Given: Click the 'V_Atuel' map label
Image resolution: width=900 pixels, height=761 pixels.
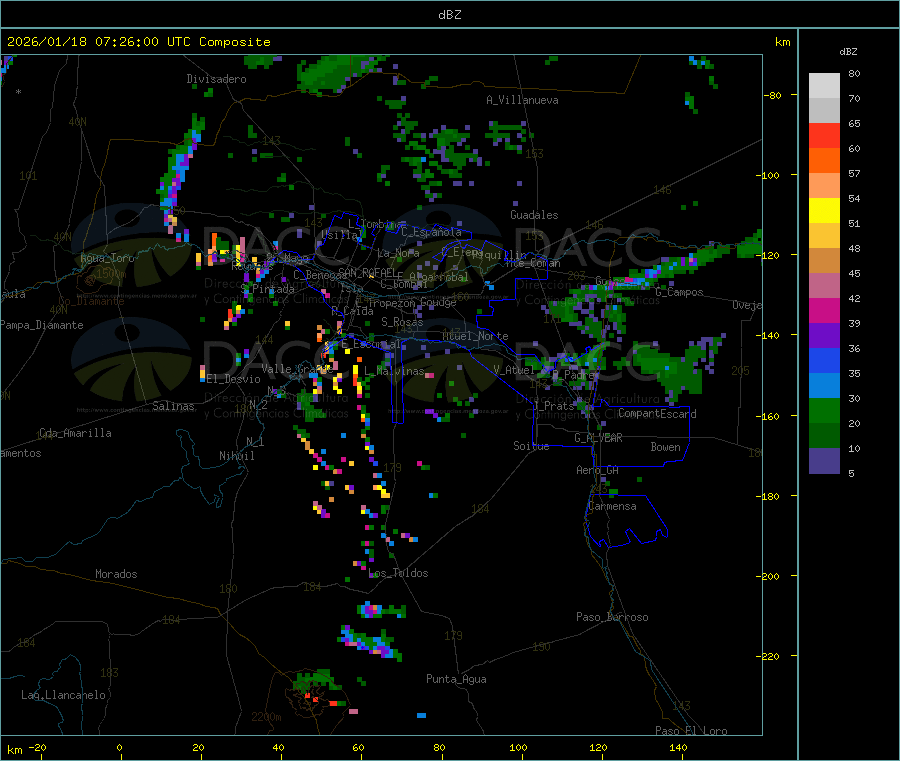Looking at the screenshot, I should [x=514, y=370].
